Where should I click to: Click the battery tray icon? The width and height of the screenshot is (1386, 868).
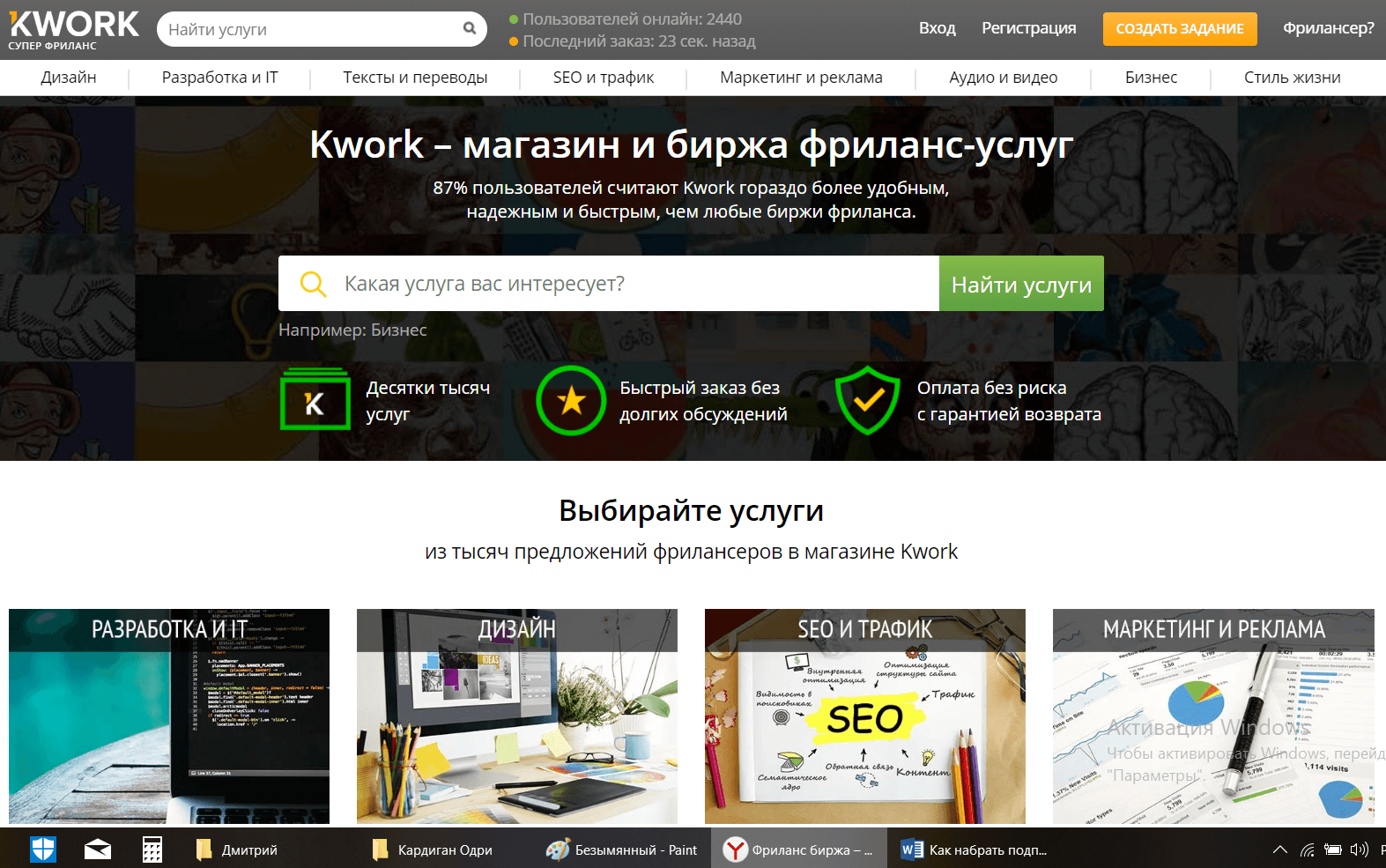pos(1333,849)
